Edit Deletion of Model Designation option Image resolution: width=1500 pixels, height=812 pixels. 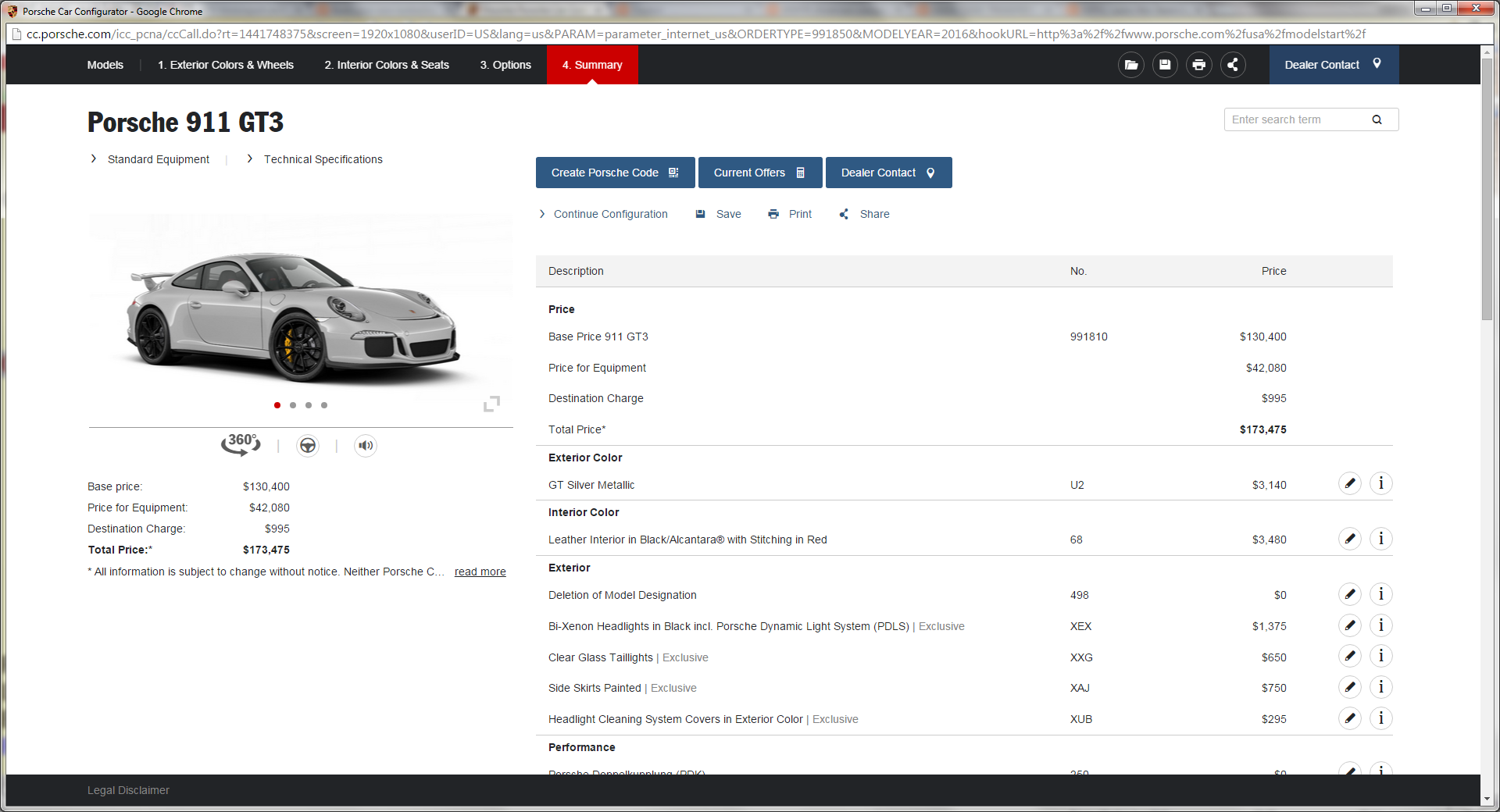pos(1349,594)
